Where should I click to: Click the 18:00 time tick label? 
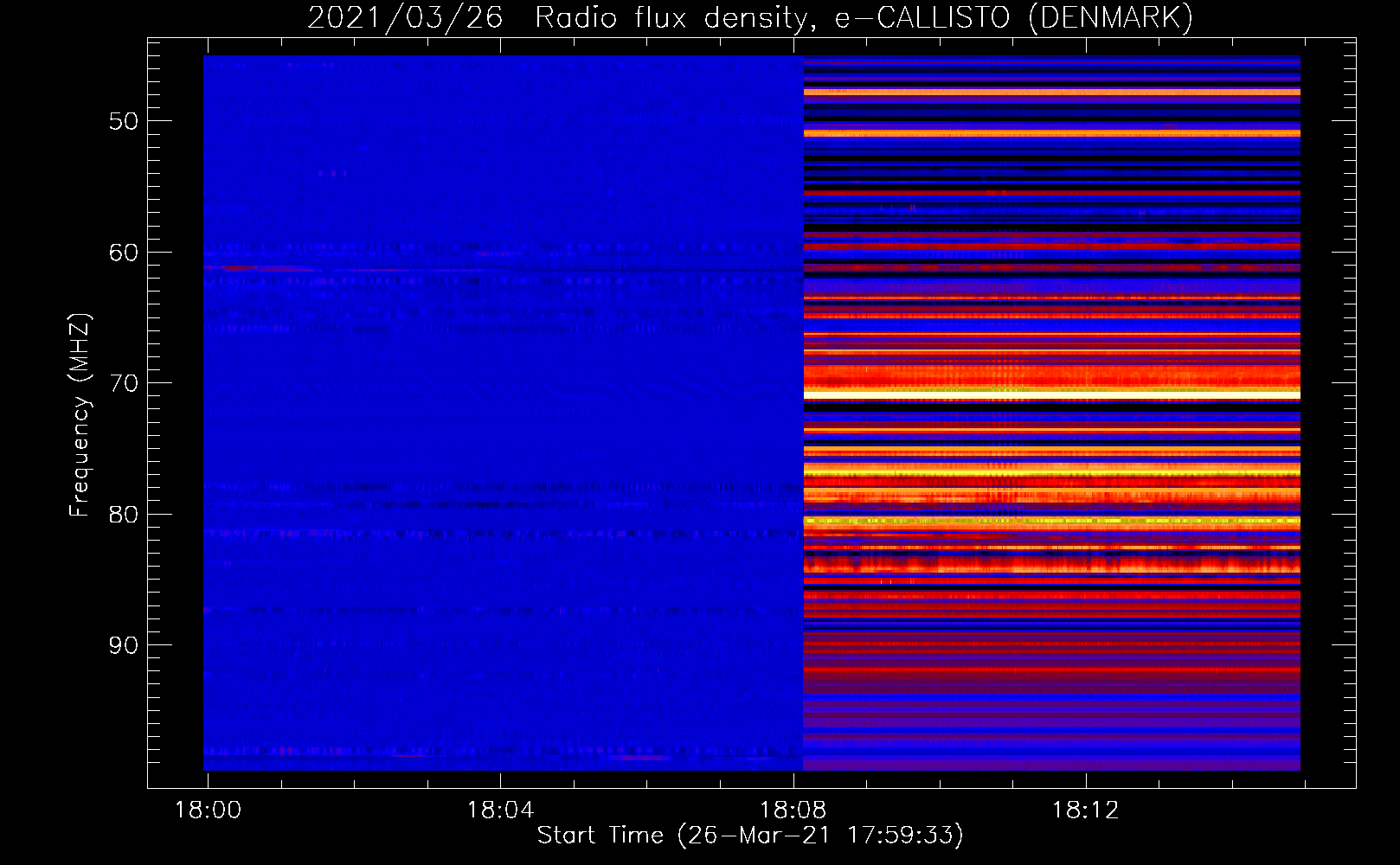[x=208, y=811]
